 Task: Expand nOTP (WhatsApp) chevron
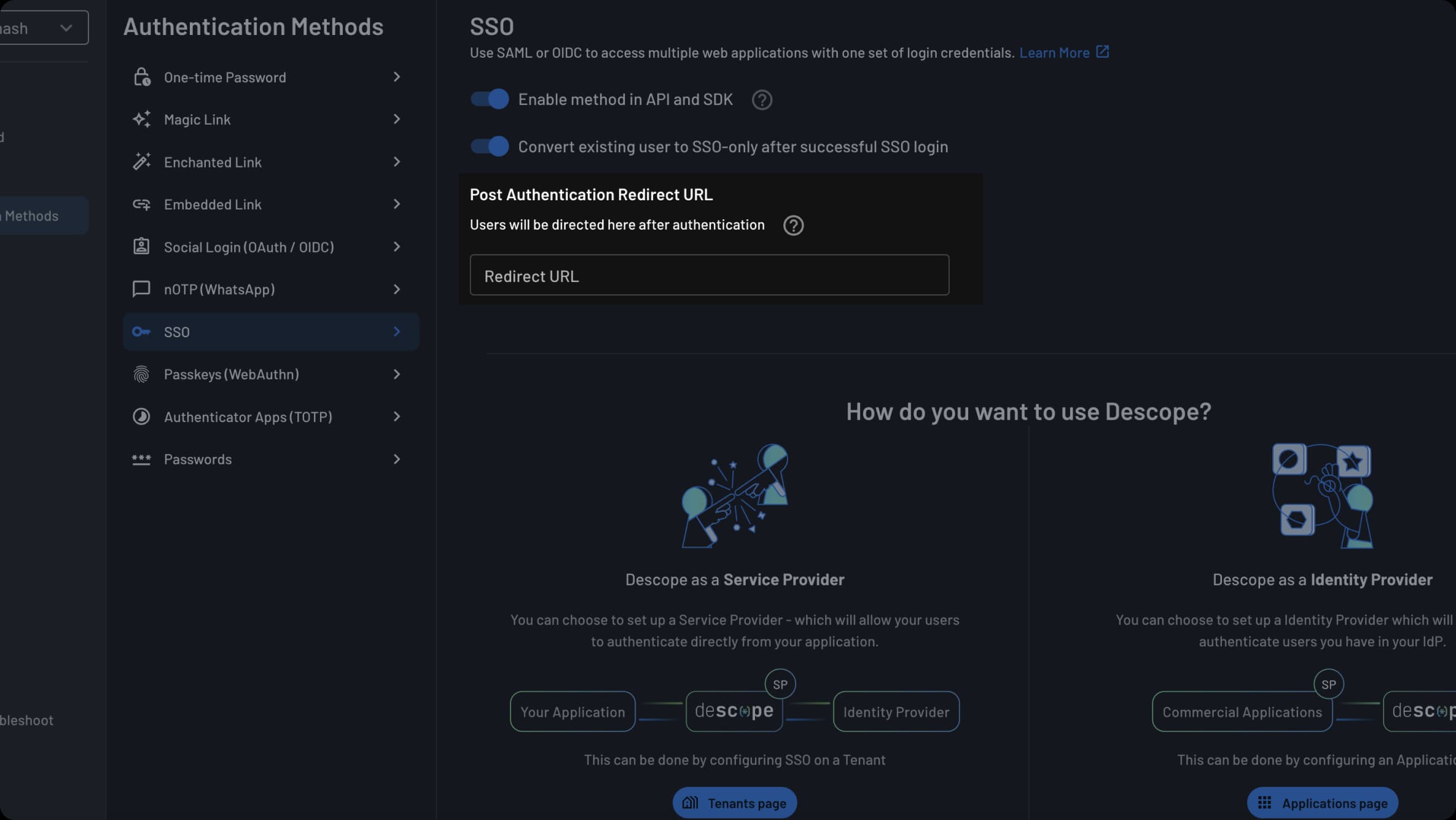397,289
